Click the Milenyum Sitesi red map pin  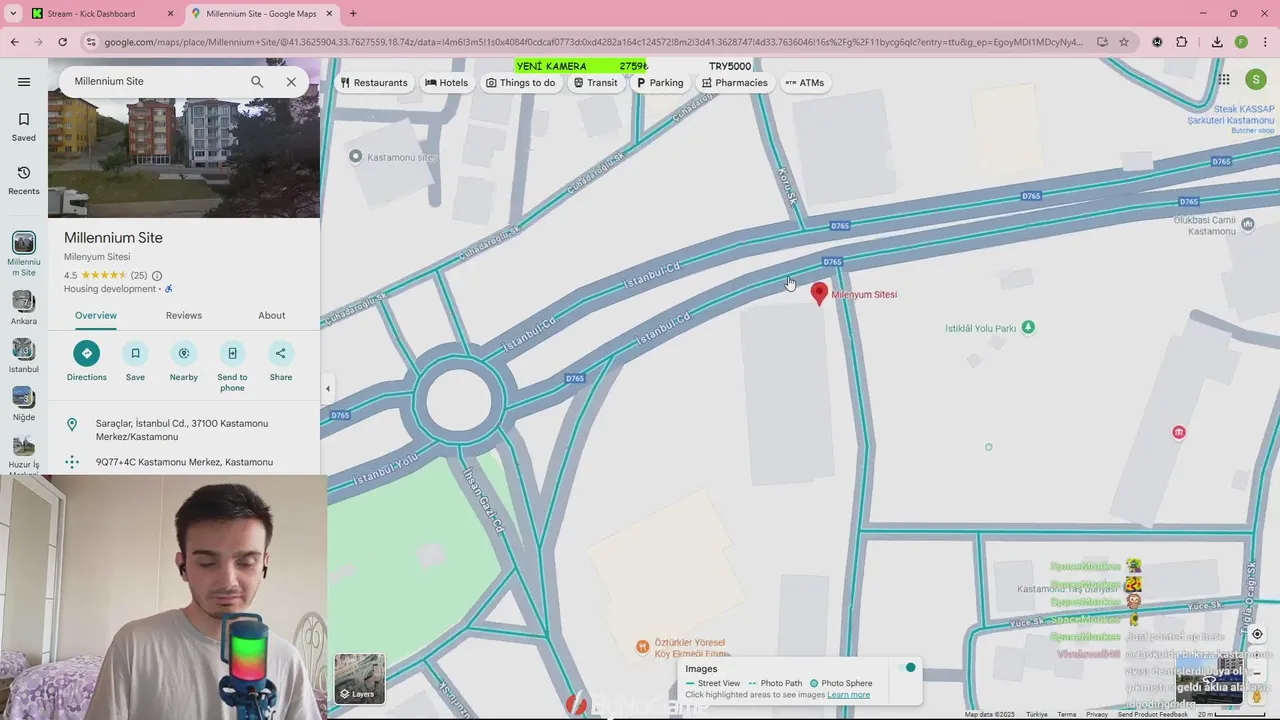(x=819, y=293)
